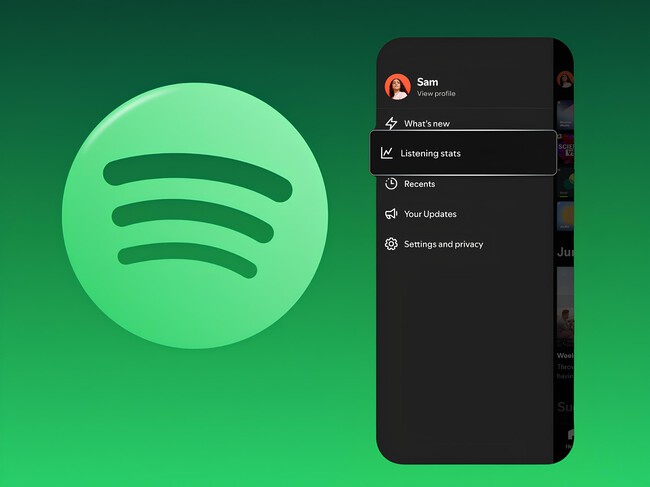This screenshot has height=487, width=650.
Task: Open the What's new menu entry
Action: point(426,124)
